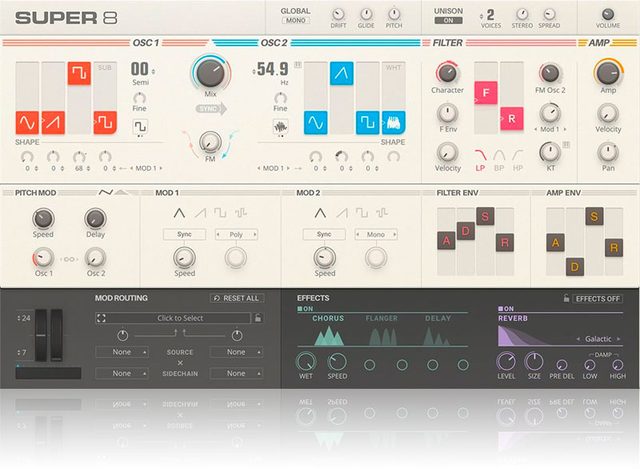Select OSC 1 raised square wave tile
Image resolution: width=640 pixels, height=469 pixels.
pyautogui.click(x=79, y=73)
